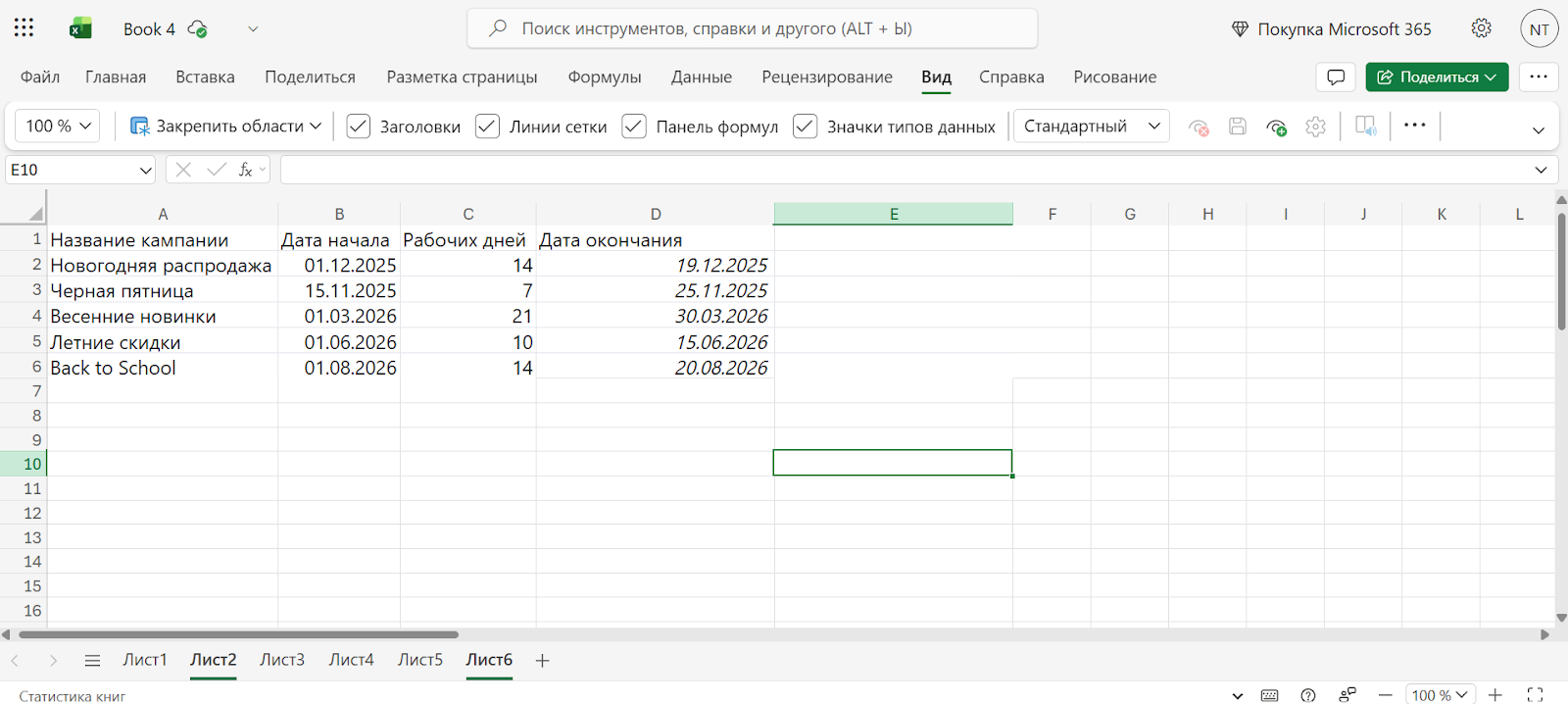Expand the Закрепить области dropdown
Screen dimensions: 1568x704
click(x=225, y=126)
